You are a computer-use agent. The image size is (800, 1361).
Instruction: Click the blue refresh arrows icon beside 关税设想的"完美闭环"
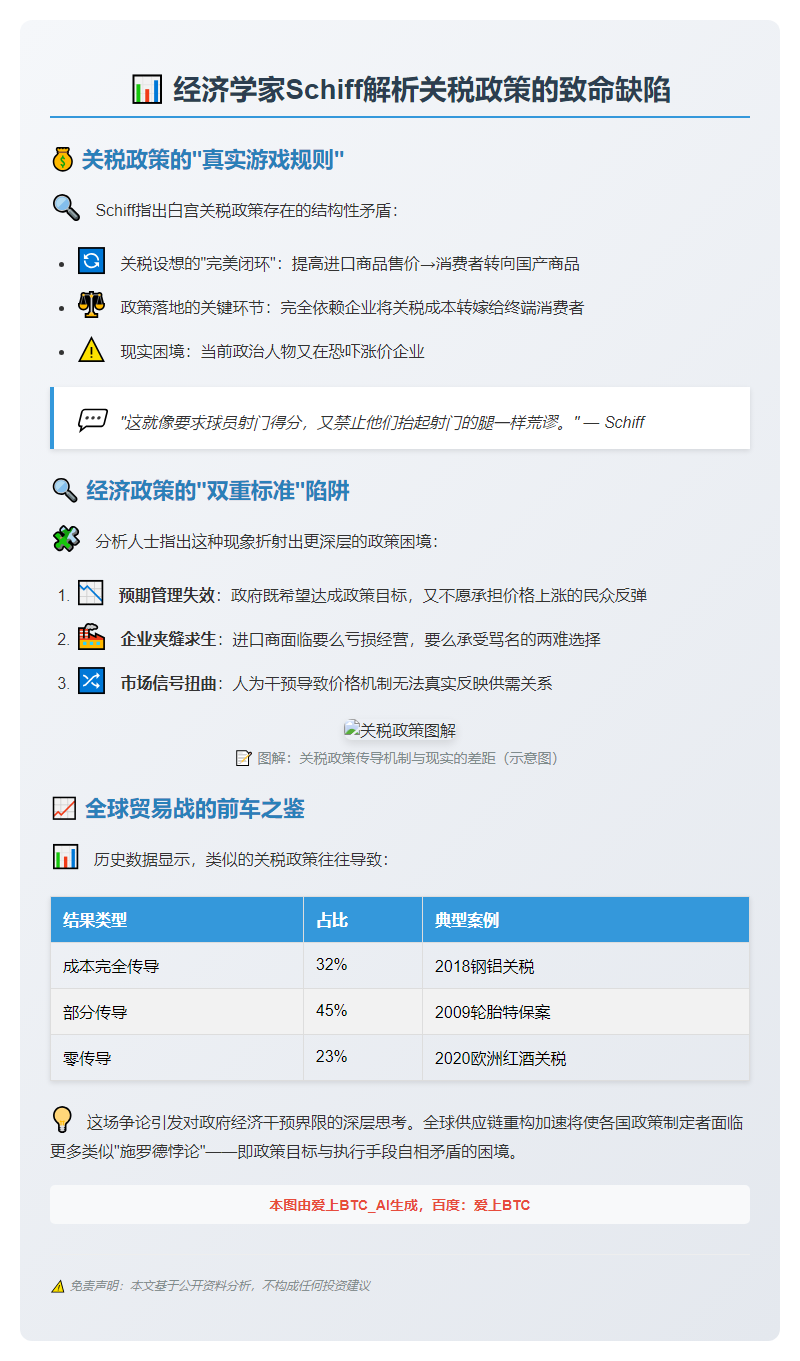[91, 262]
